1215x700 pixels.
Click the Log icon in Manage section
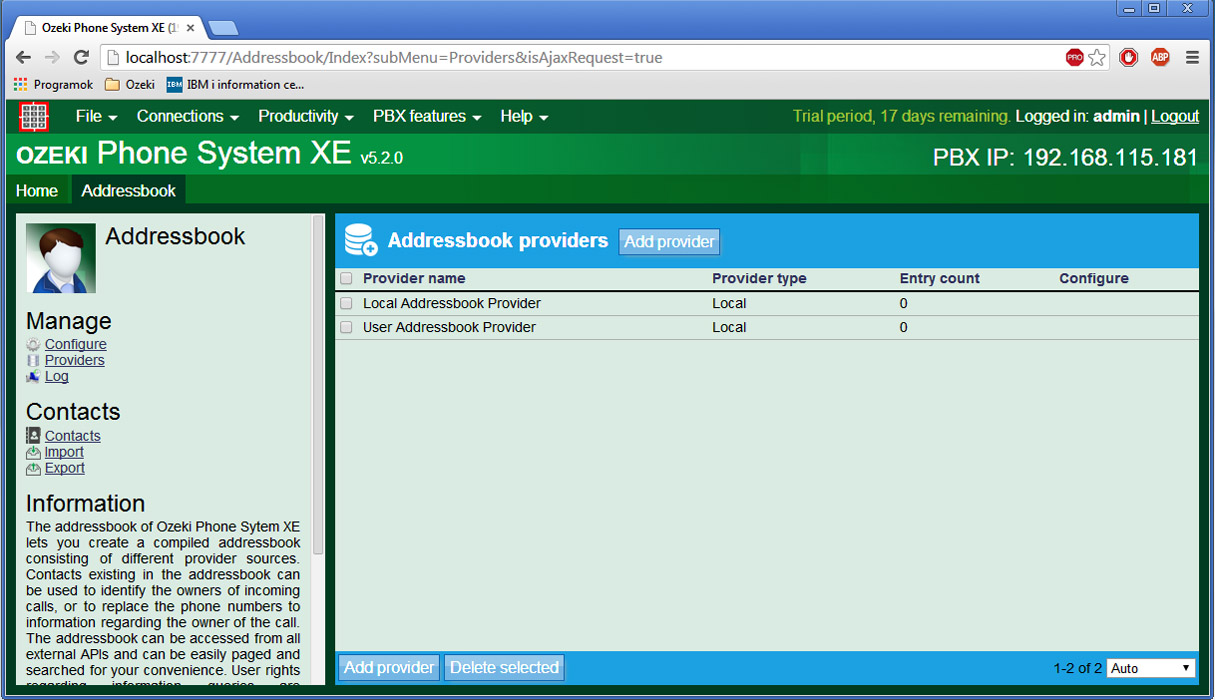pyautogui.click(x=34, y=376)
